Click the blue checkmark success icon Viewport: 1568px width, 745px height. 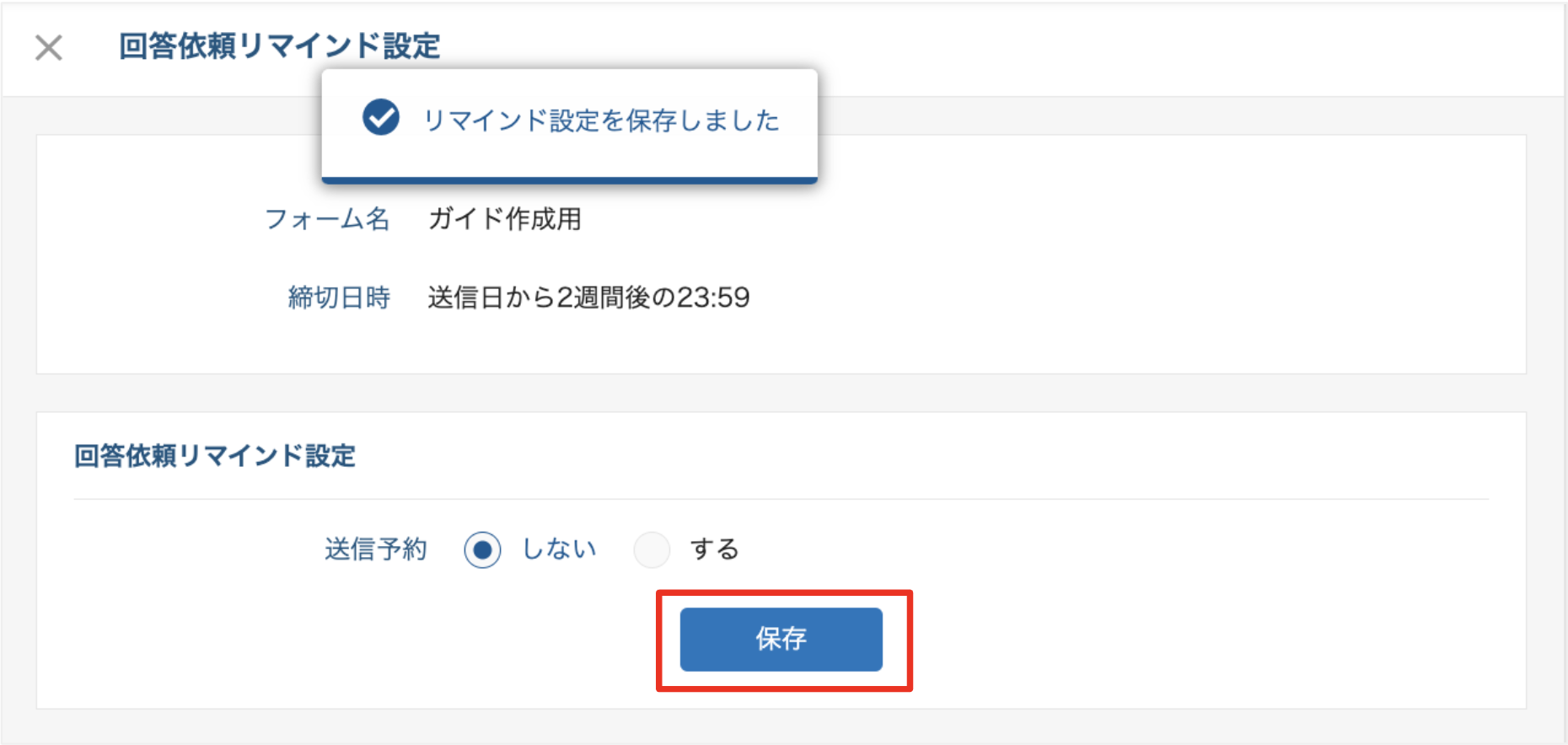click(381, 118)
